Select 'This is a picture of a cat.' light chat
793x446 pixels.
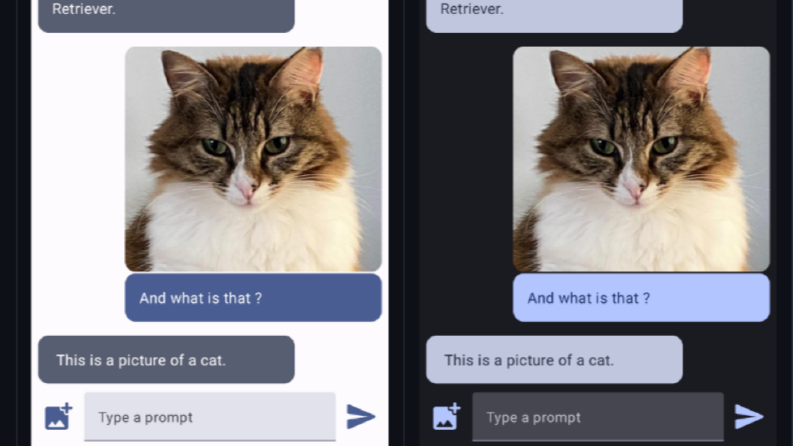pyautogui.click(x=166, y=360)
